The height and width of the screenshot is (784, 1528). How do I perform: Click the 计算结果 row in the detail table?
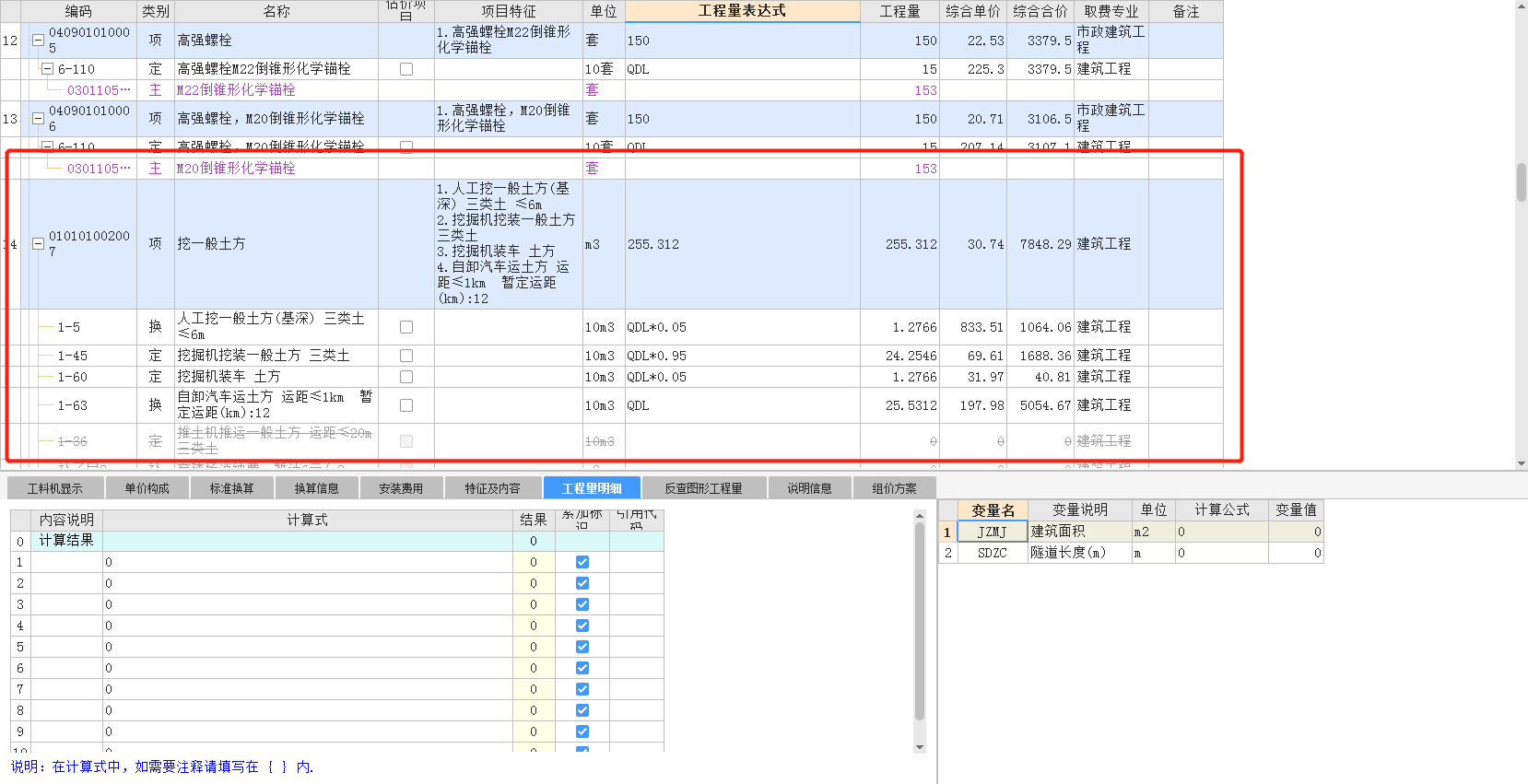[x=337, y=541]
